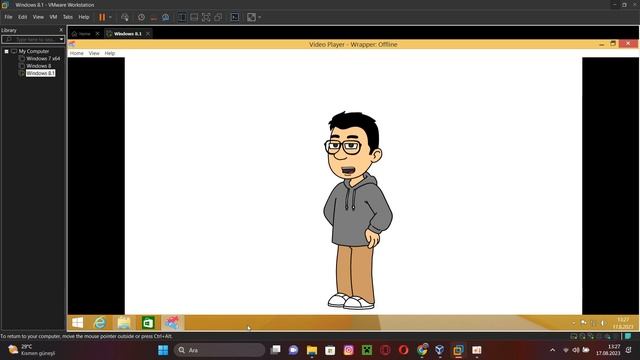The image size is (640, 360).
Task: Open the guest Windows 8.1 Start button
Action: 78,323
